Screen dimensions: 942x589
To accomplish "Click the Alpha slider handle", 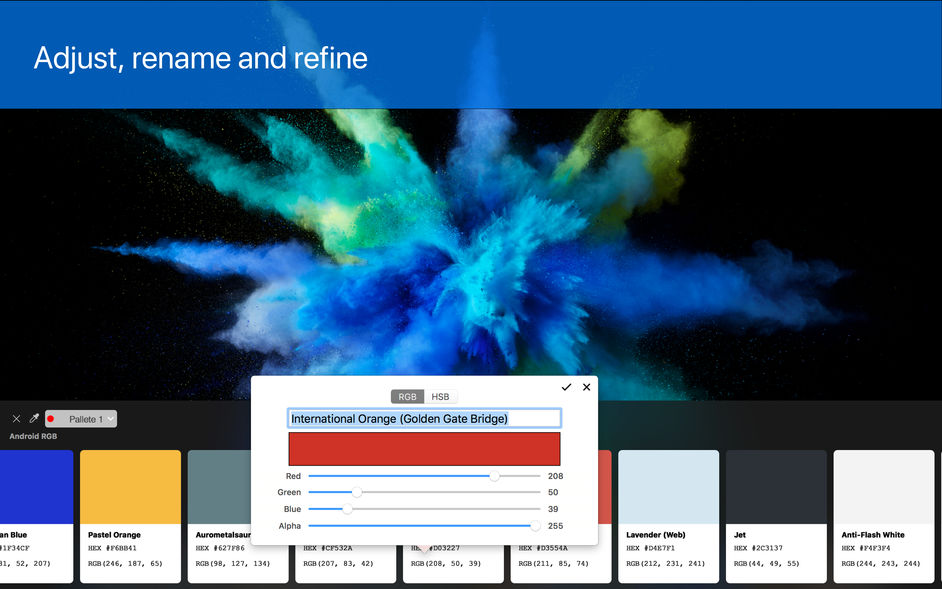I will click(x=535, y=525).
